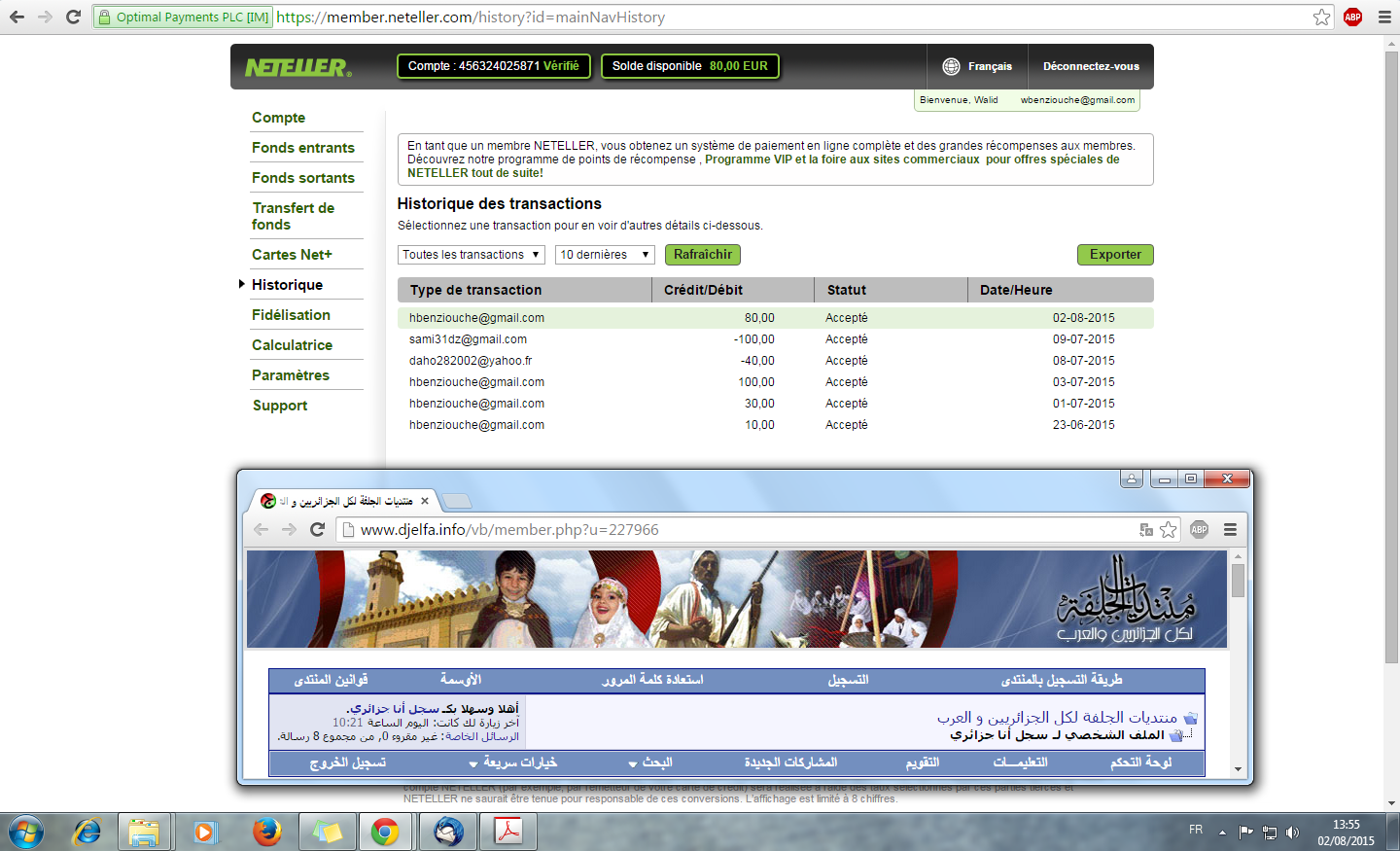
Task: Open Transfert de fonds in the sidebar
Action: [x=293, y=216]
